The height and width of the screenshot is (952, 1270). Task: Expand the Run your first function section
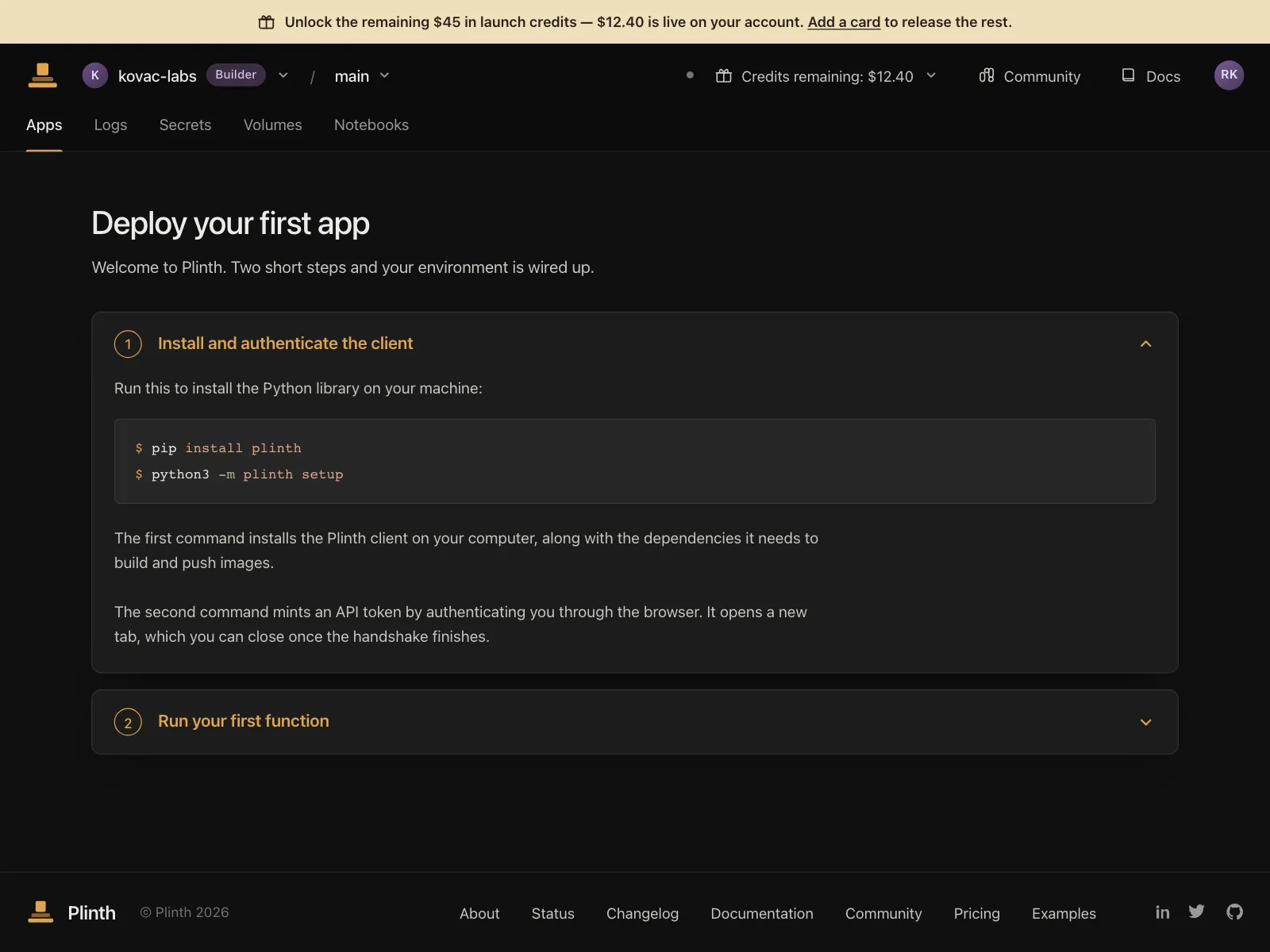(x=1145, y=722)
